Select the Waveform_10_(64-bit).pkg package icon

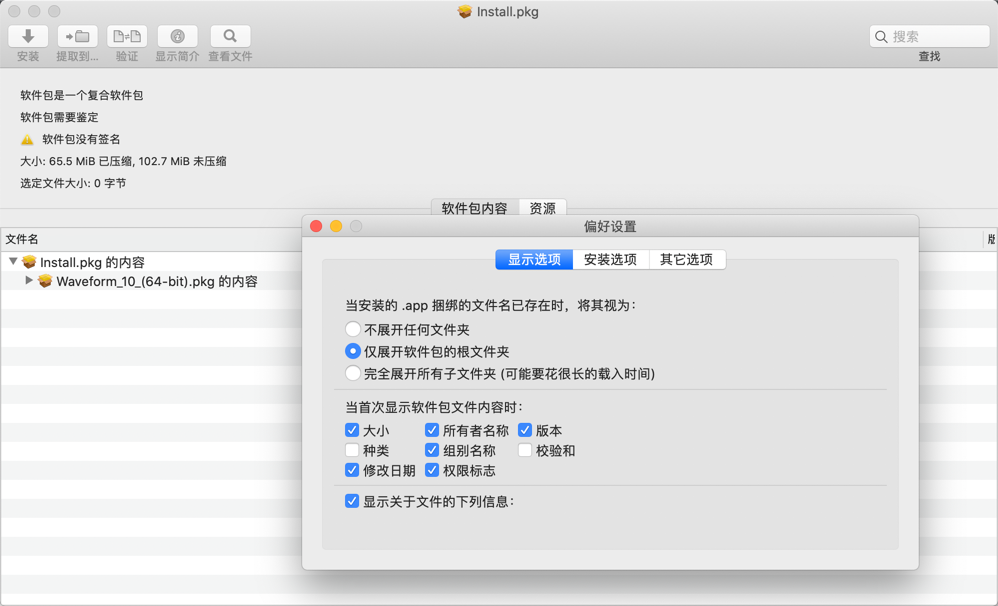(48, 281)
